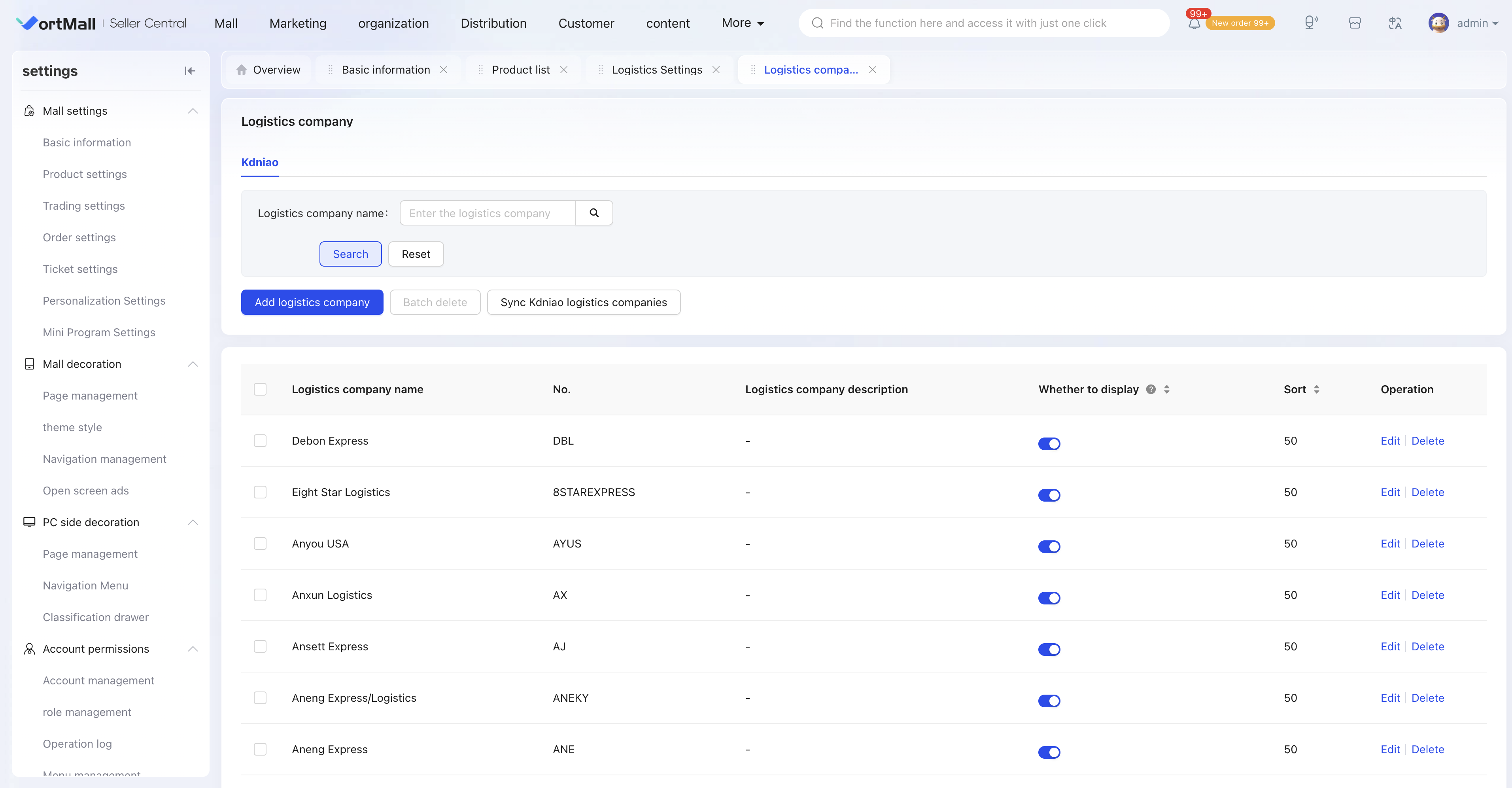The height and width of the screenshot is (788, 1512).
Task: Select all rows with header checkbox
Action: point(260,389)
